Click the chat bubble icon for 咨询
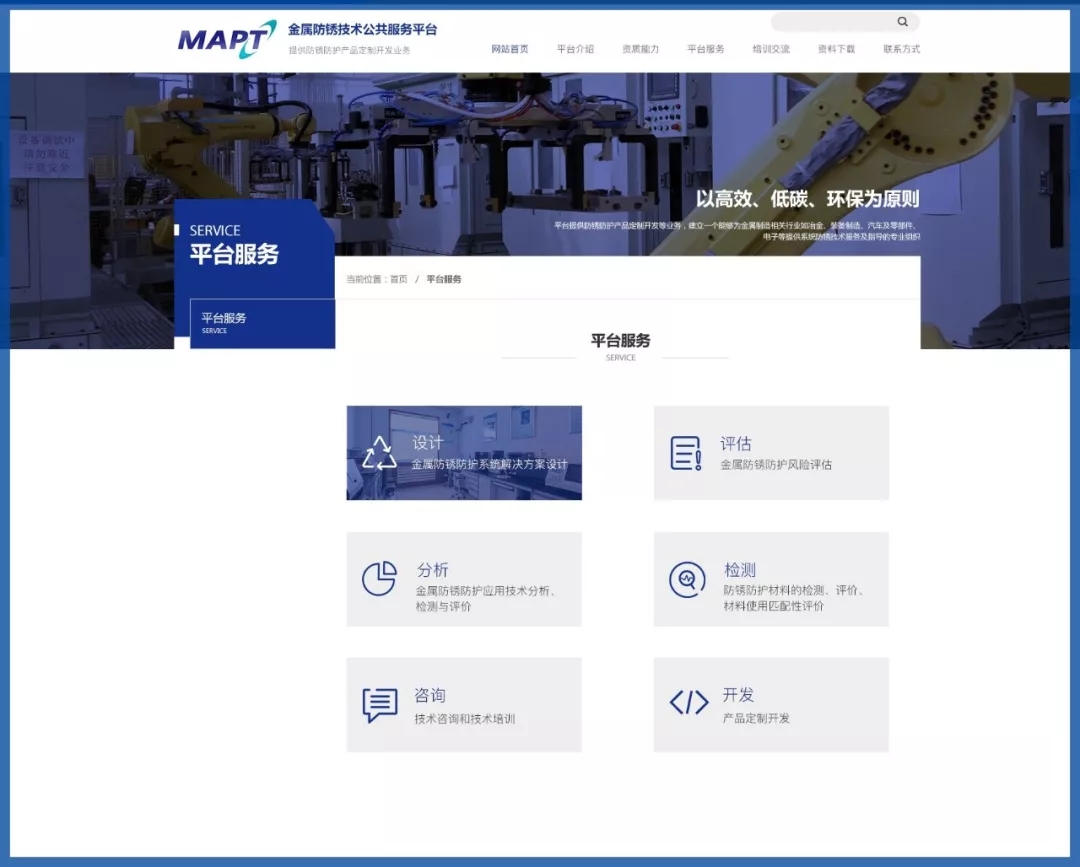Viewport: 1080px width, 867px height. 379,705
